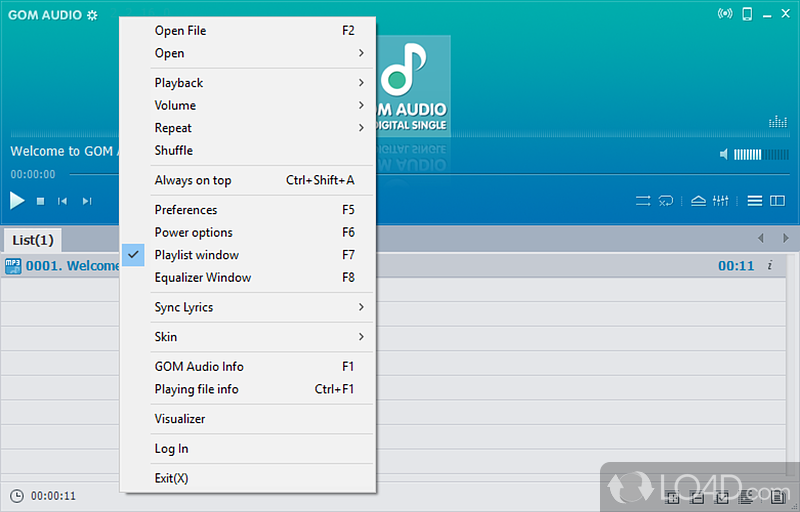Open Preferences from the menu

point(248,210)
